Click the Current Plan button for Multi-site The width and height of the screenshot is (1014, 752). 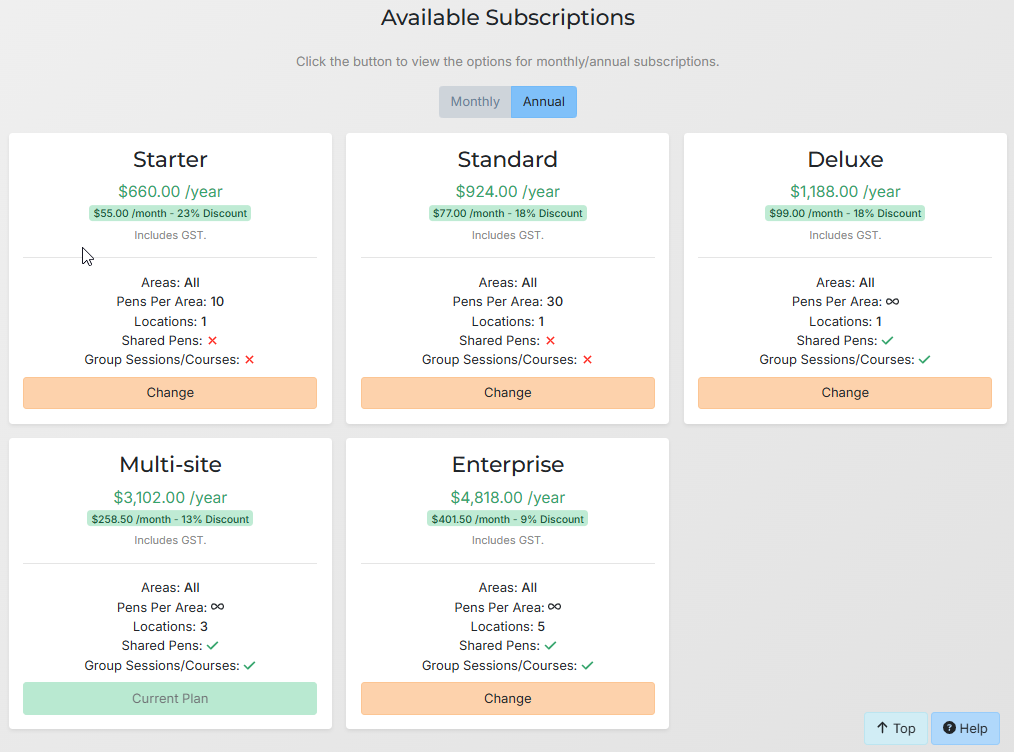(x=170, y=698)
